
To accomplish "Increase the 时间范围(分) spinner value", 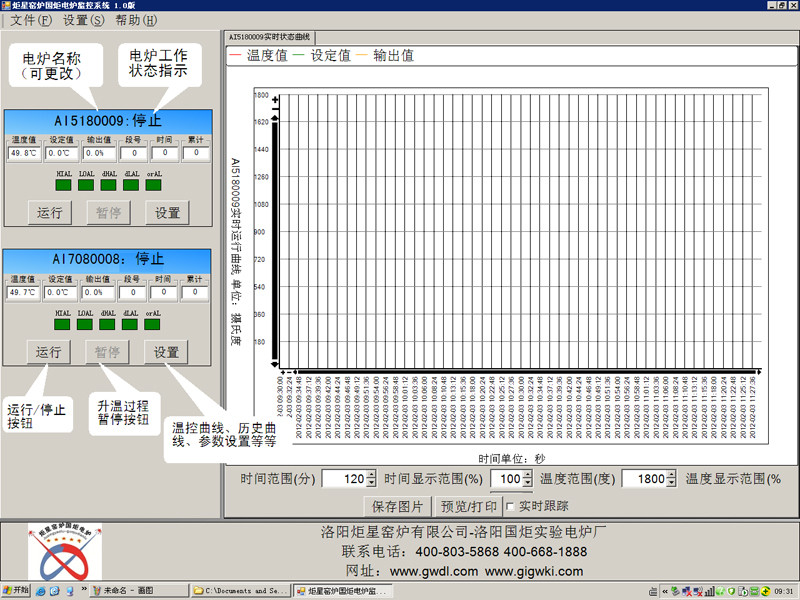I will tap(372, 475).
